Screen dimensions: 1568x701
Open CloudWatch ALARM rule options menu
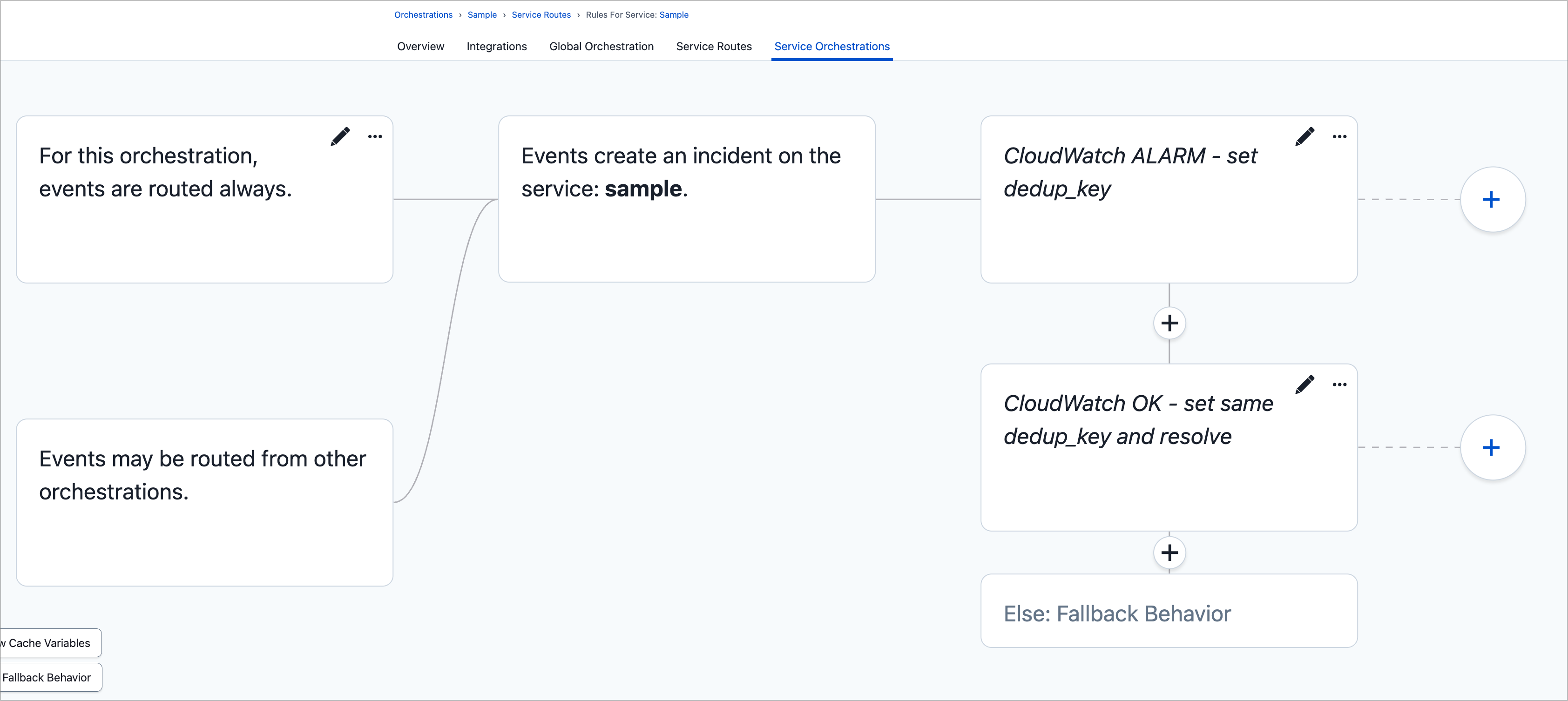(x=1339, y=136)
